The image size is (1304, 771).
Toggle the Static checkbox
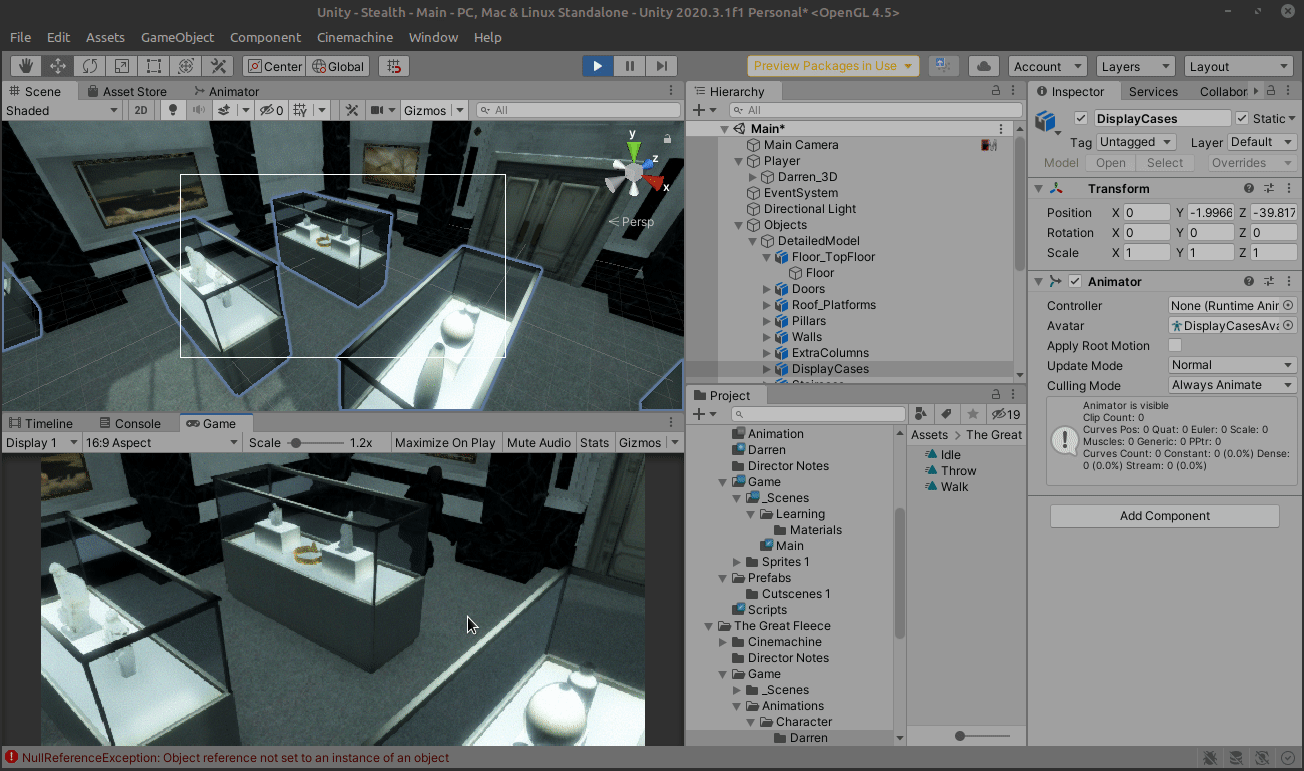1242,118
